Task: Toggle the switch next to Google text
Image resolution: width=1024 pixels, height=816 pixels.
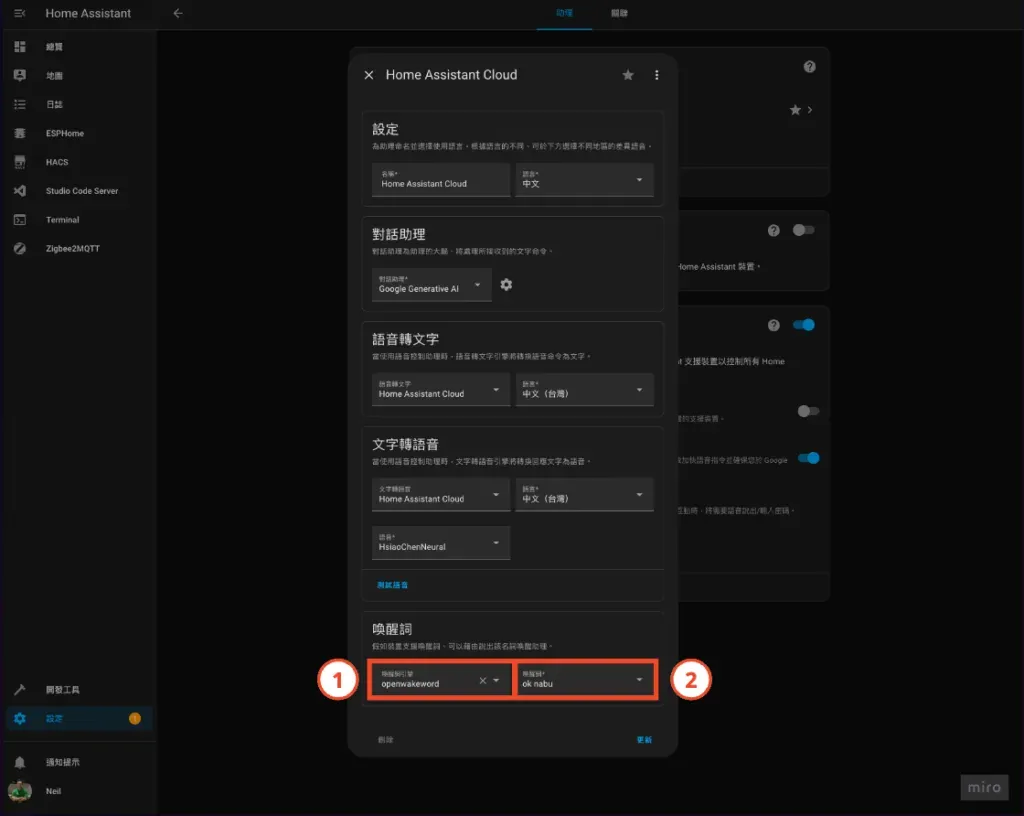Action: pos(808,458)
